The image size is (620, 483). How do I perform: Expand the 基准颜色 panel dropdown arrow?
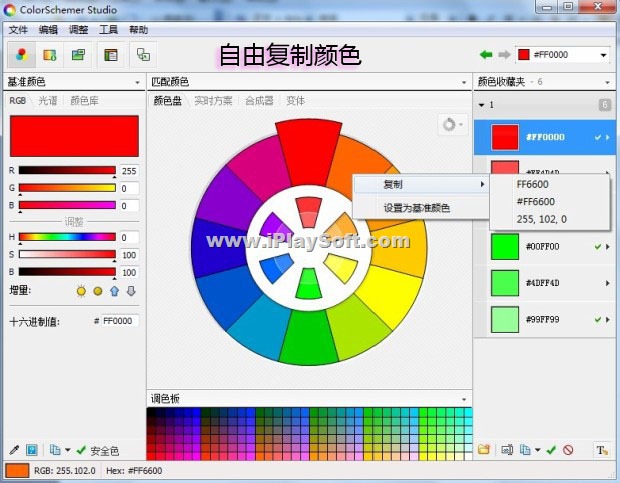click(137, 83)
